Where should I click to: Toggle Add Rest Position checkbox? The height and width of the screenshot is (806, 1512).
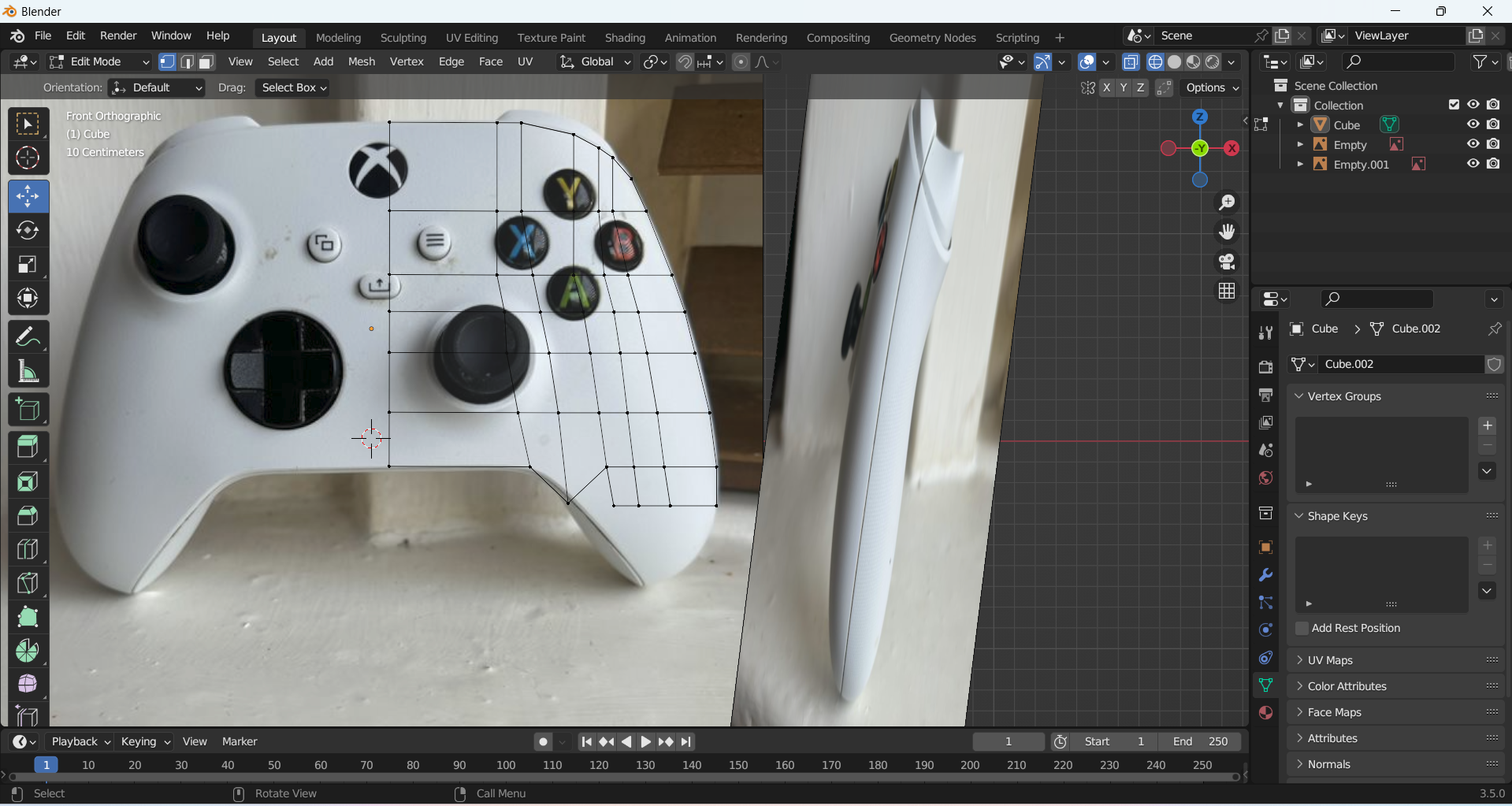click(x=1302, y=628)
